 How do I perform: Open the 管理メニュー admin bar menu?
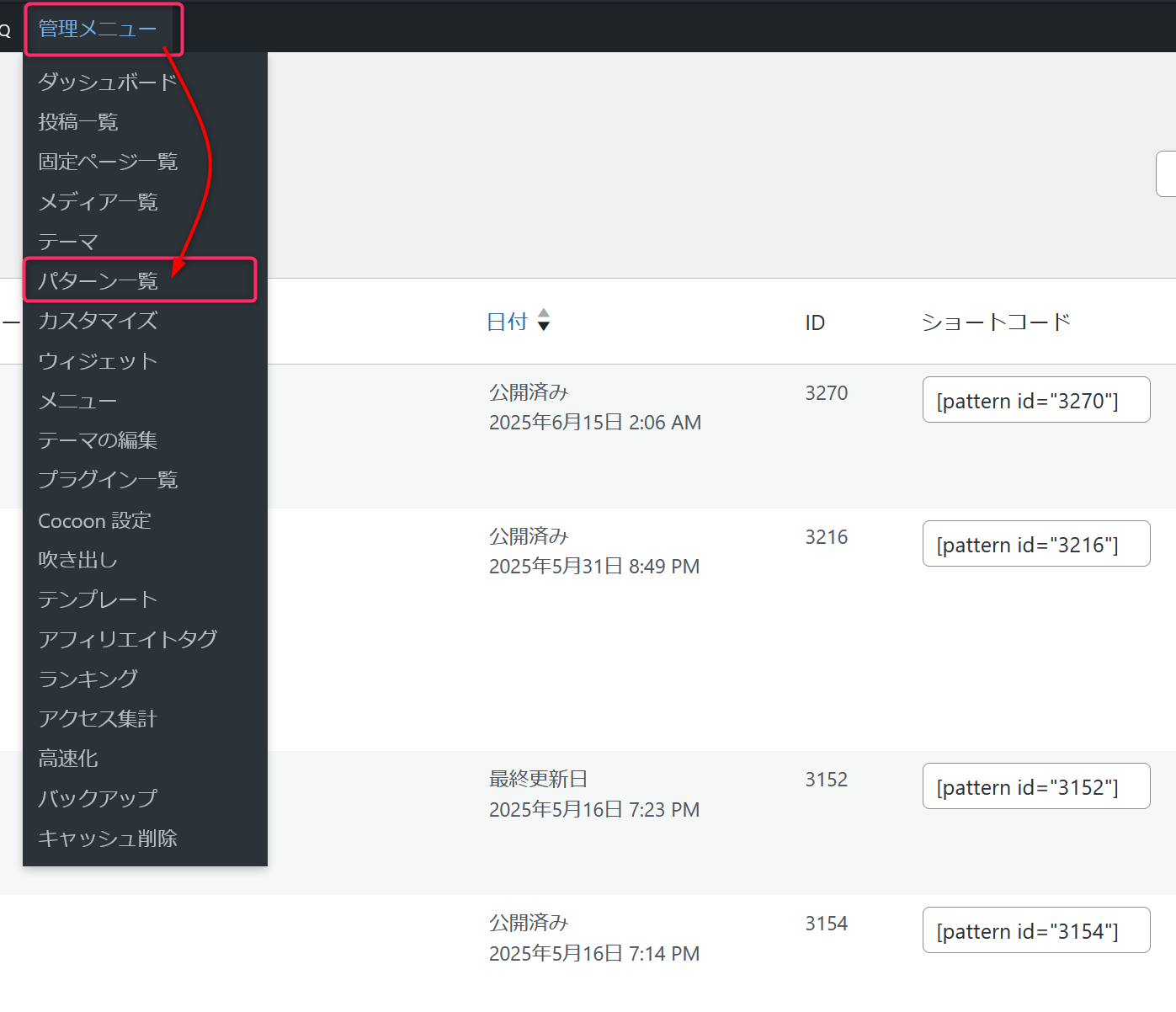pos(98,29)
